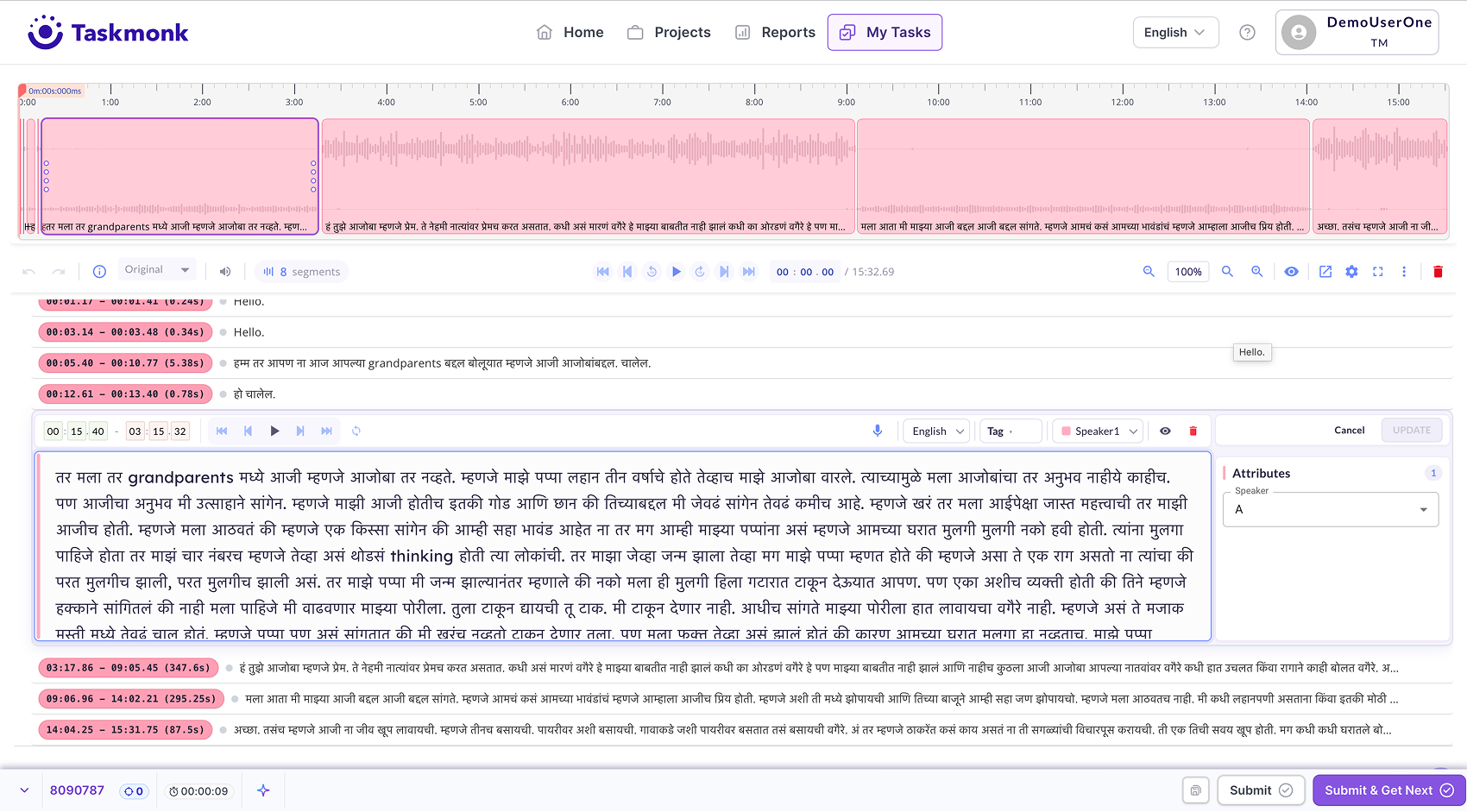Click the Cancel button

(1350, 430)
